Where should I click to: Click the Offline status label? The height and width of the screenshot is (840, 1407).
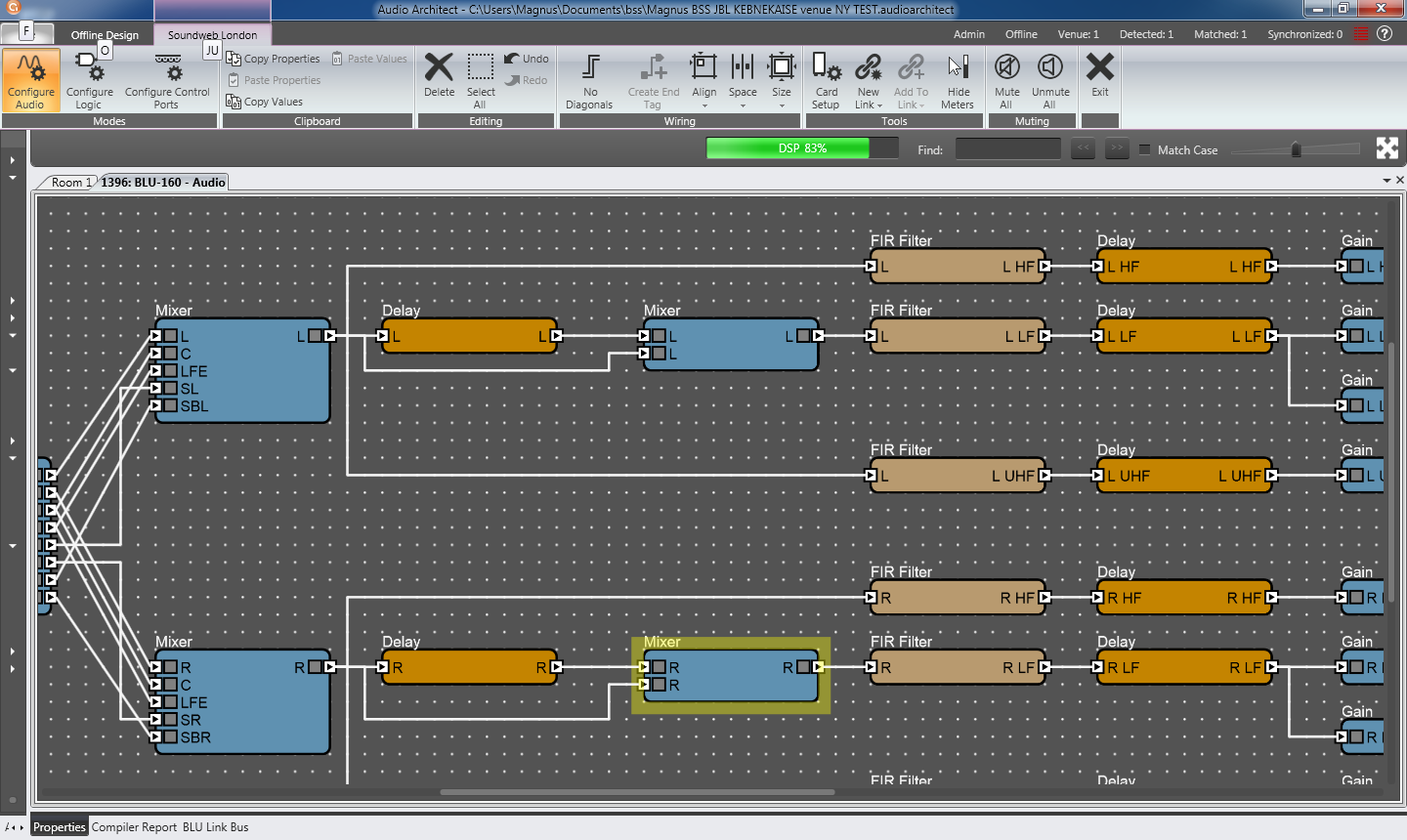pyautogui.click(x=1021, y=34)
